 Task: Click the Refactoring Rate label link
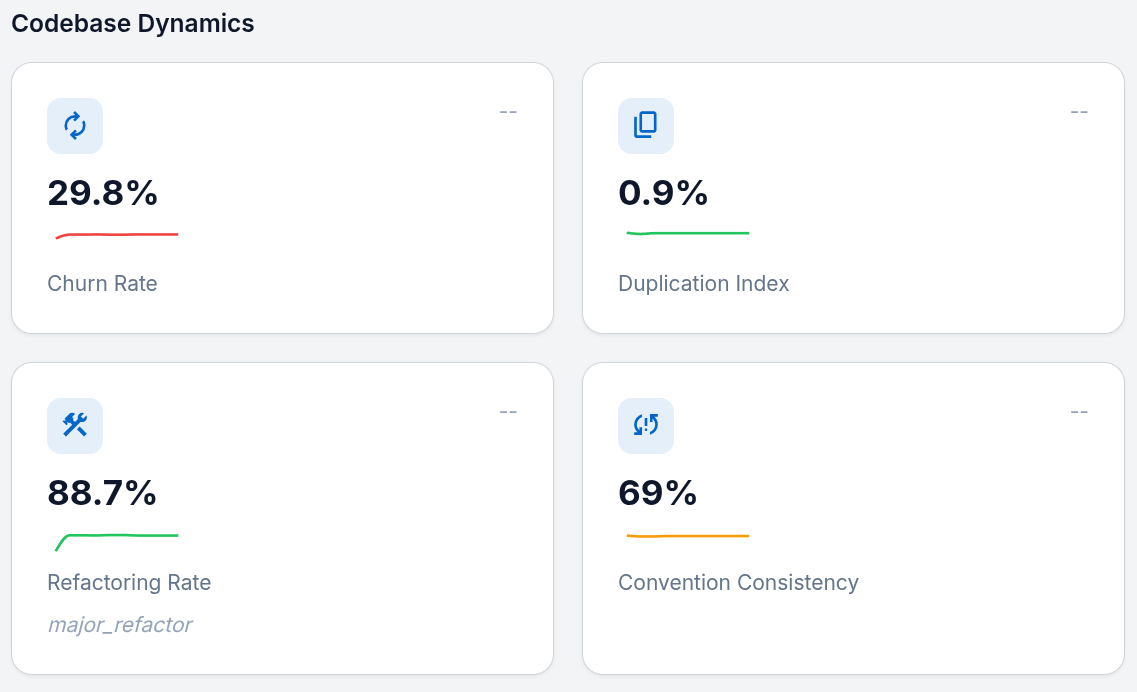(129, 582)
